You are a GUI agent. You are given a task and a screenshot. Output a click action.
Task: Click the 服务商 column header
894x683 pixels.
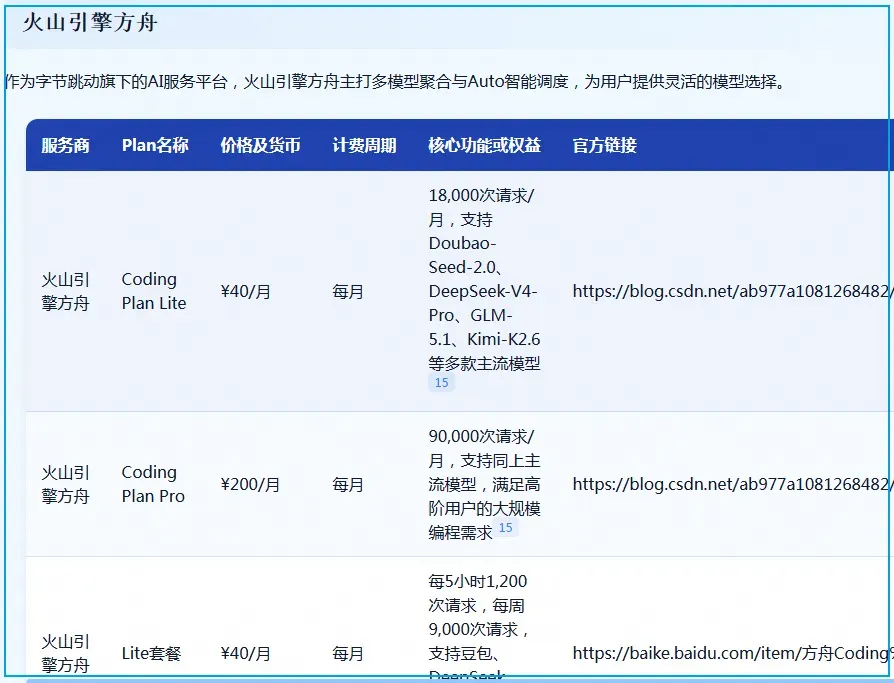tap(66, 145)
